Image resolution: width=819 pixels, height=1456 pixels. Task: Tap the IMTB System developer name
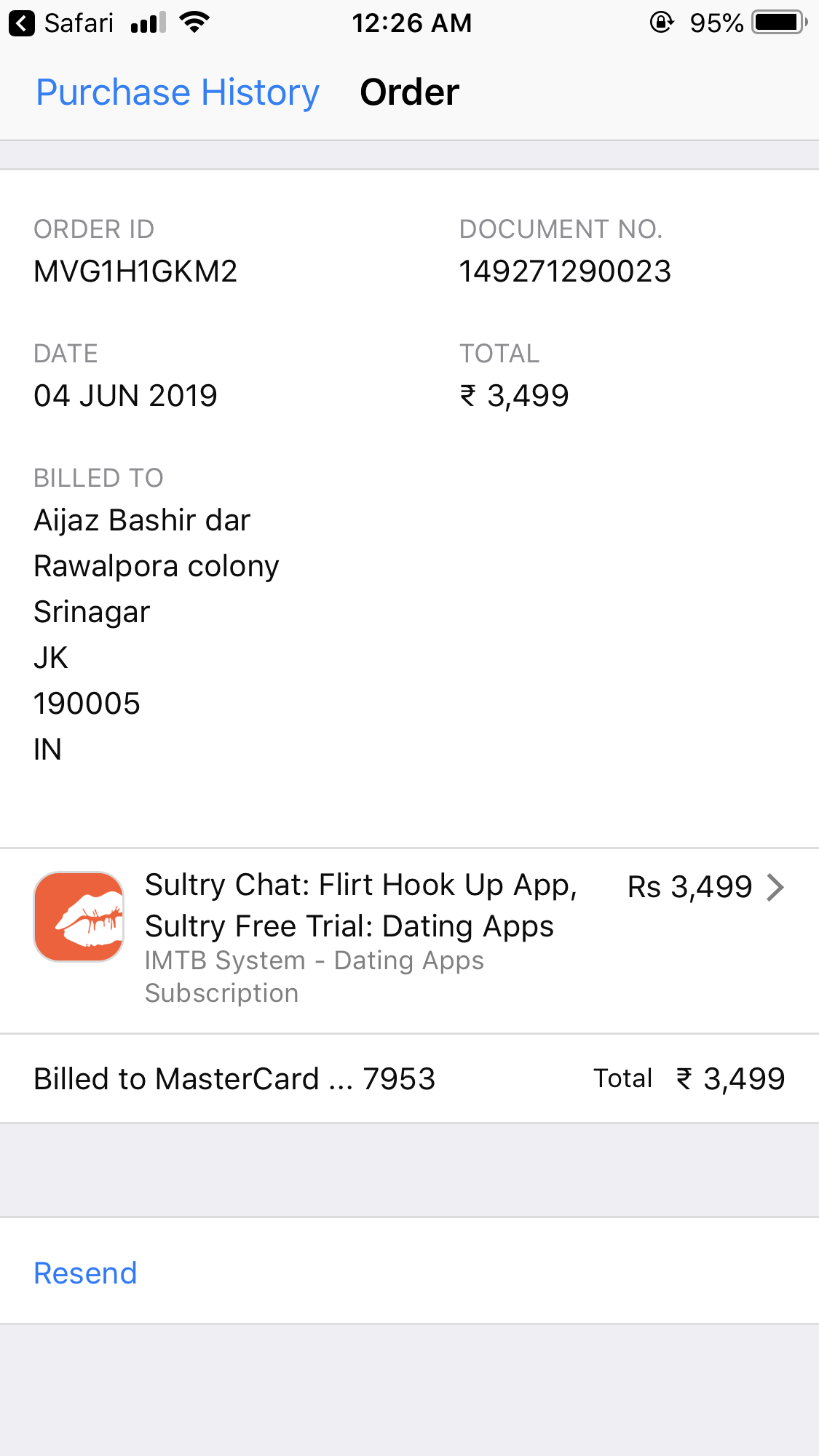314,960
